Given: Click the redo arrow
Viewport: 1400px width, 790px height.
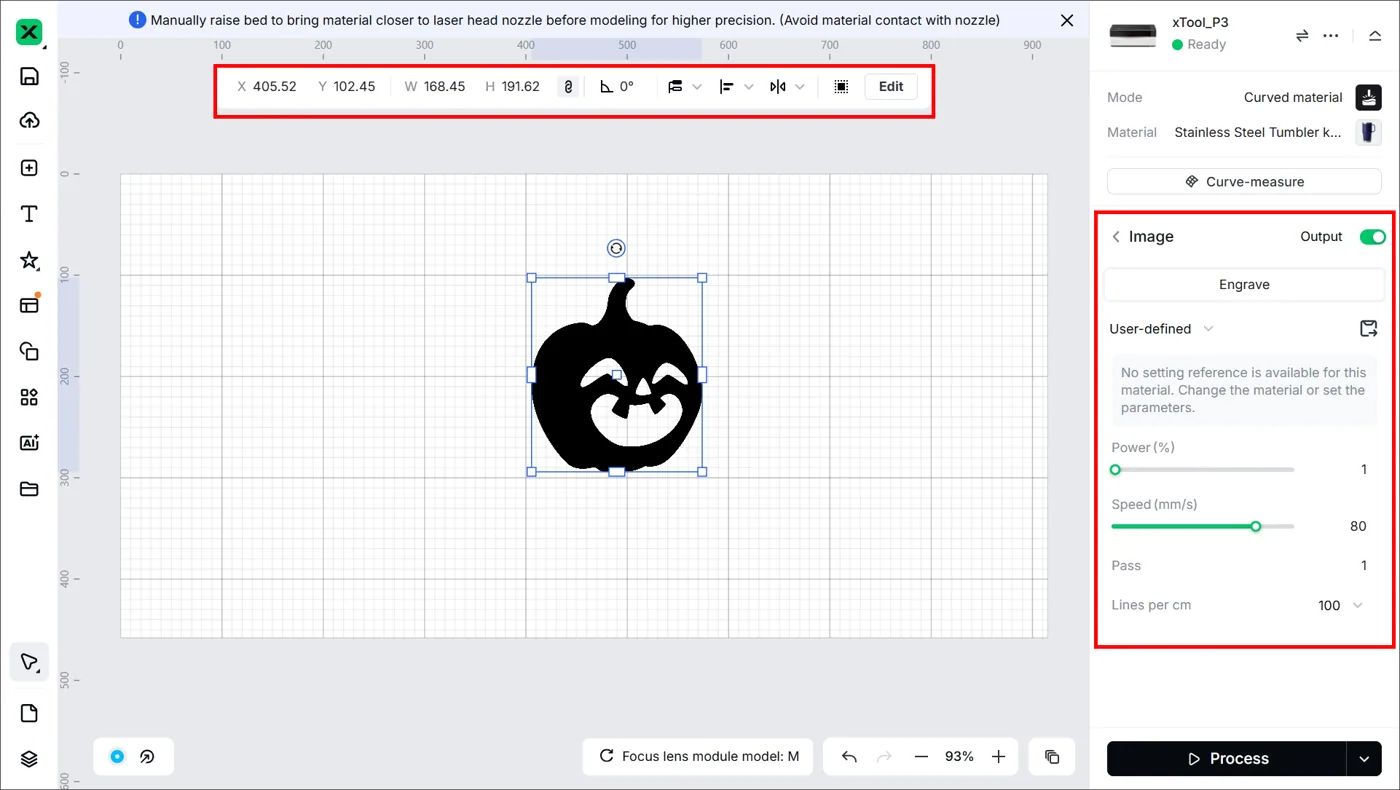Looking at the screenshot, I should (x=884, y=757).
